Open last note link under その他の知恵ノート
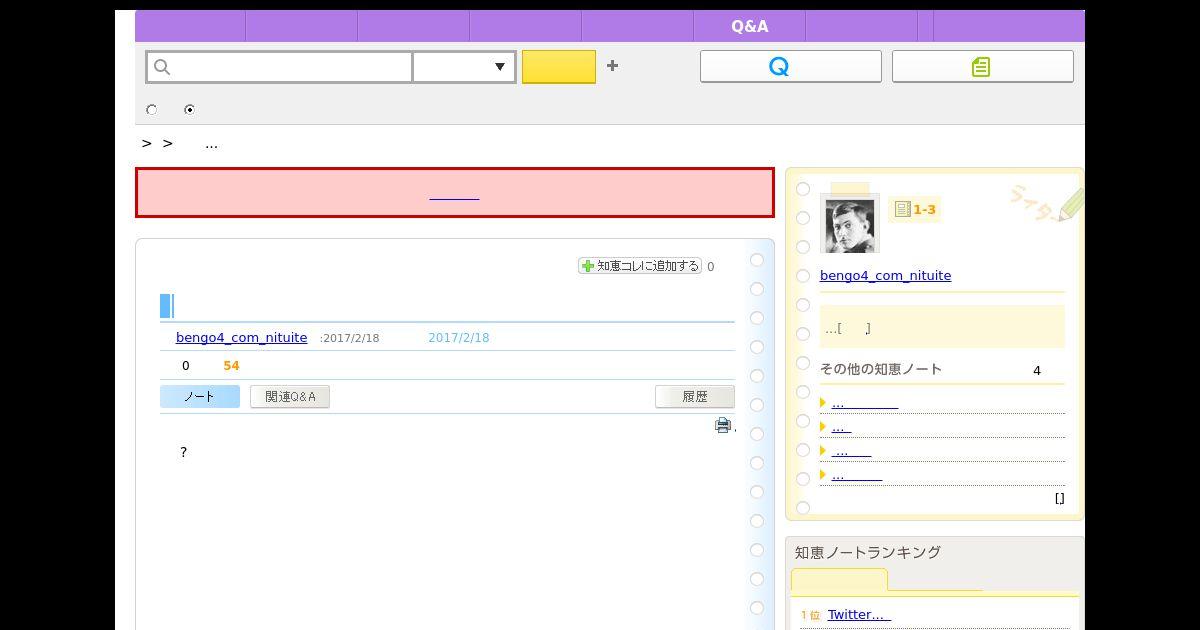This screenshot has width=1200, height=630. 856,475
